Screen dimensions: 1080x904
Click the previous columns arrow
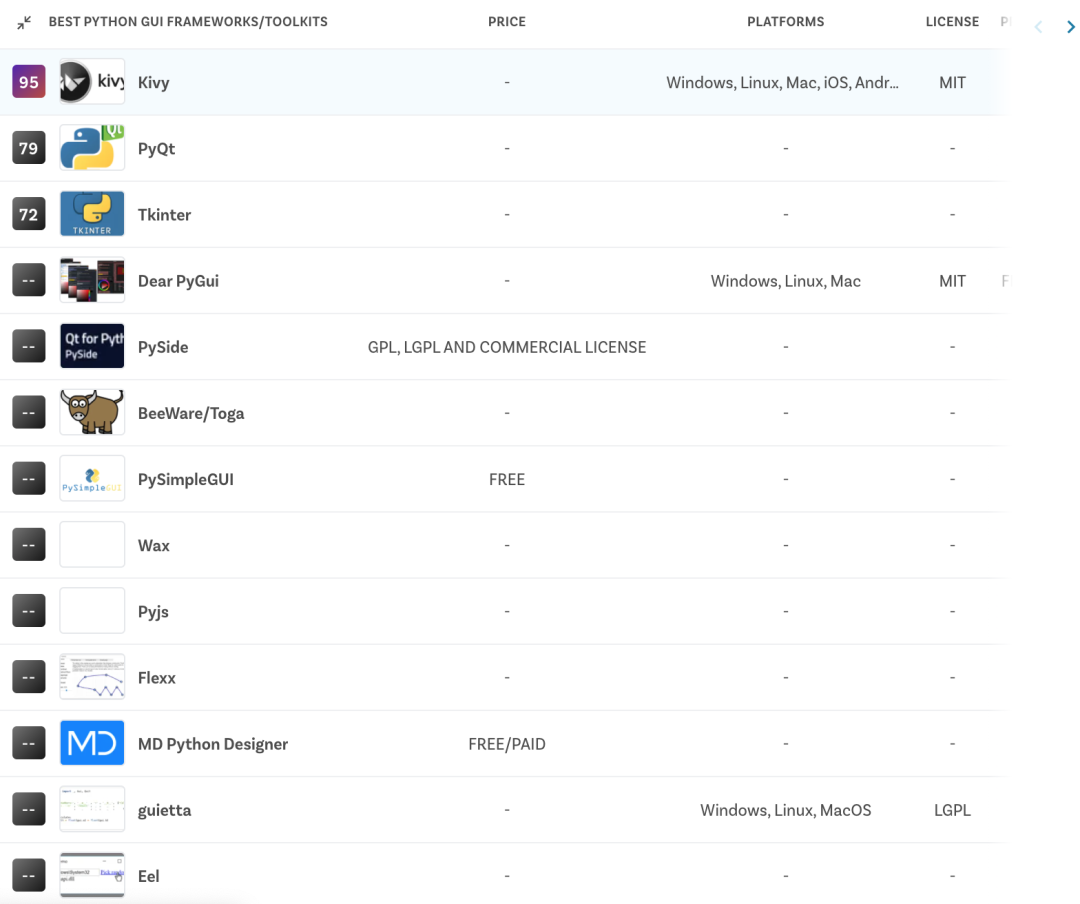1039,27
